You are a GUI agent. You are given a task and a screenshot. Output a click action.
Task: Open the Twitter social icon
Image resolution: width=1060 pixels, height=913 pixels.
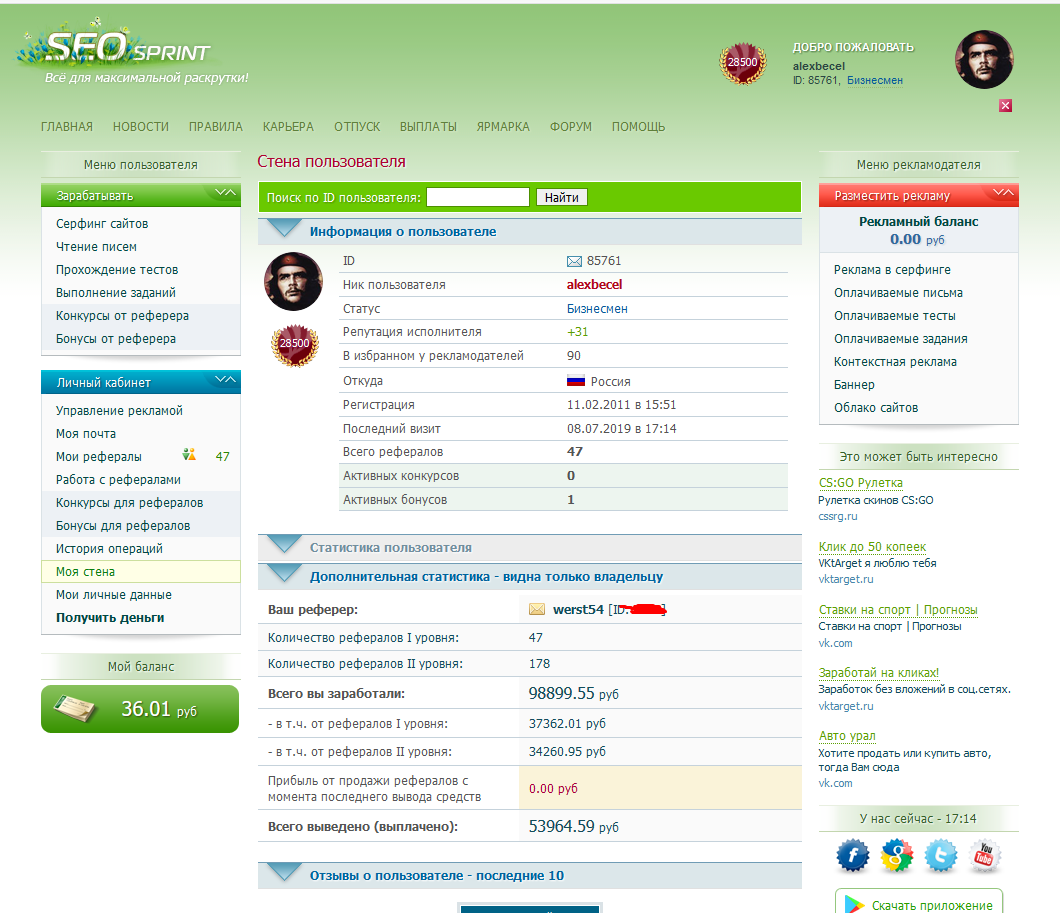(941, 856)
